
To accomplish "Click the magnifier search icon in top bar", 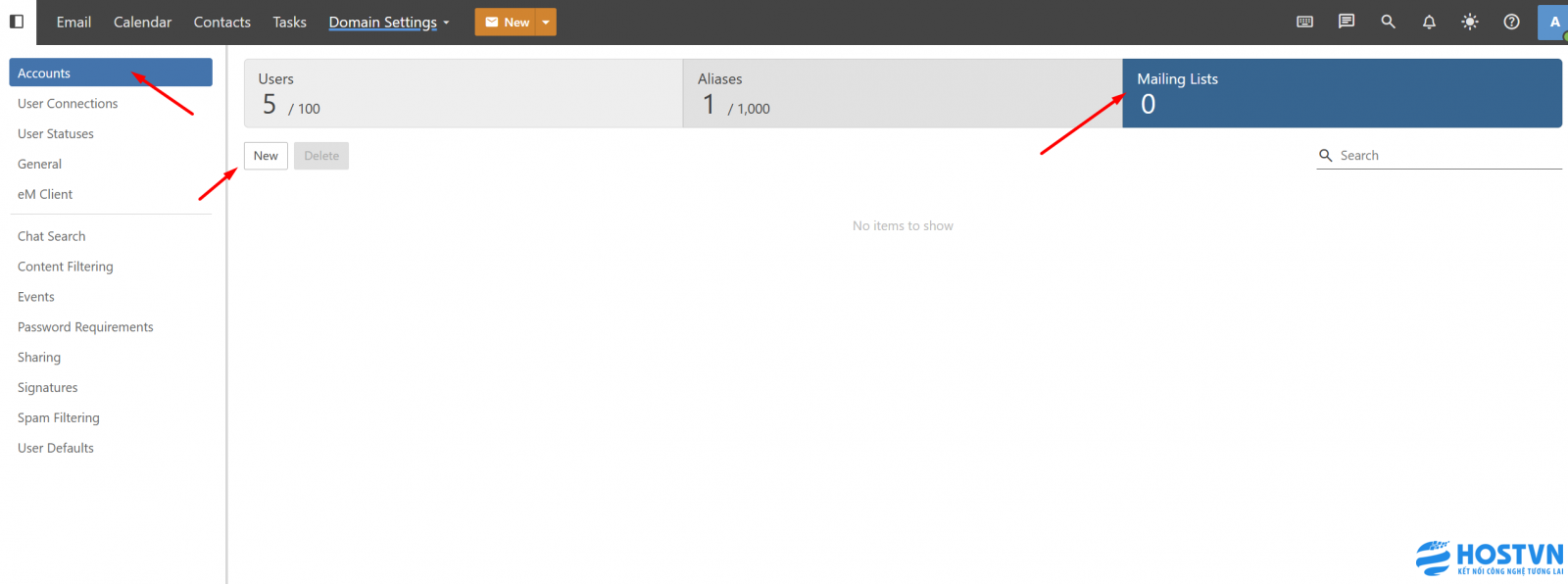I will [1388, 22].
